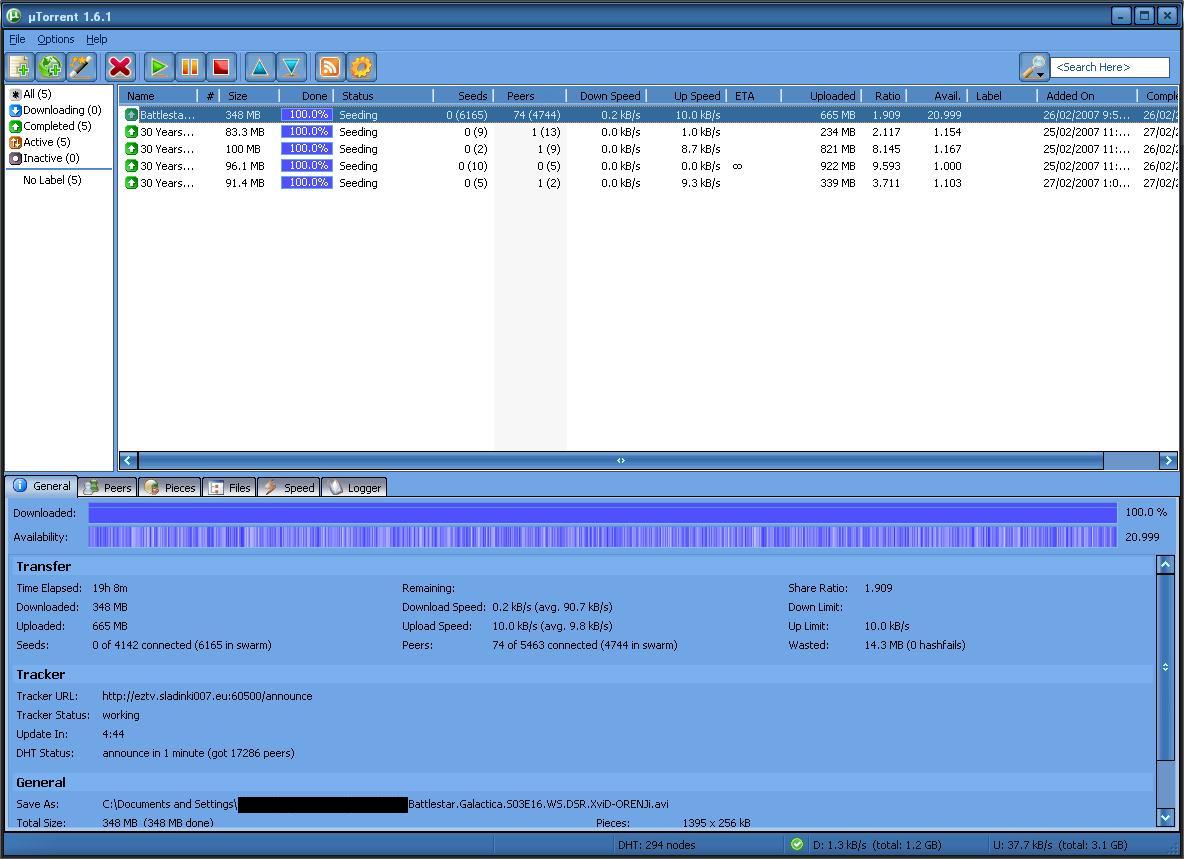Click the orange Pause torrent icon
The image size is (1184, 859).
pos(190,67)
